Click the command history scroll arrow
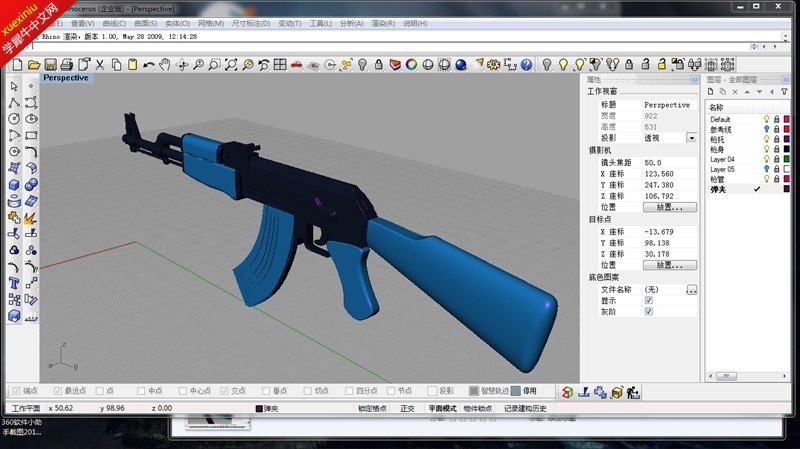Image resolution: width=800 pixels, height=449 pixels. (786, 36)
